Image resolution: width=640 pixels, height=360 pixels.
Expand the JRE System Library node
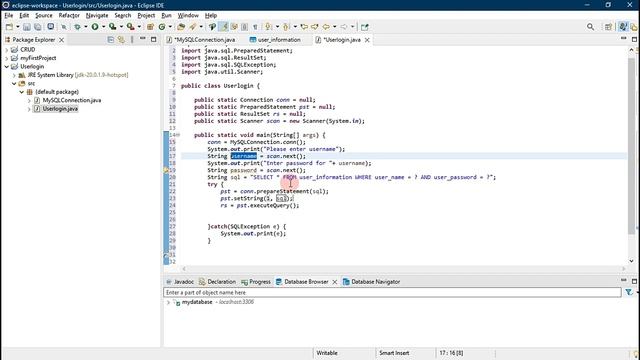(x=14, y=75)
